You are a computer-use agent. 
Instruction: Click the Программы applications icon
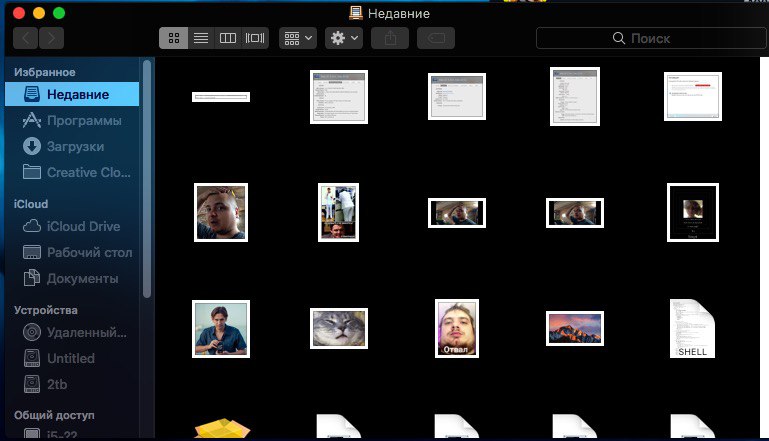tap(32, 120)
